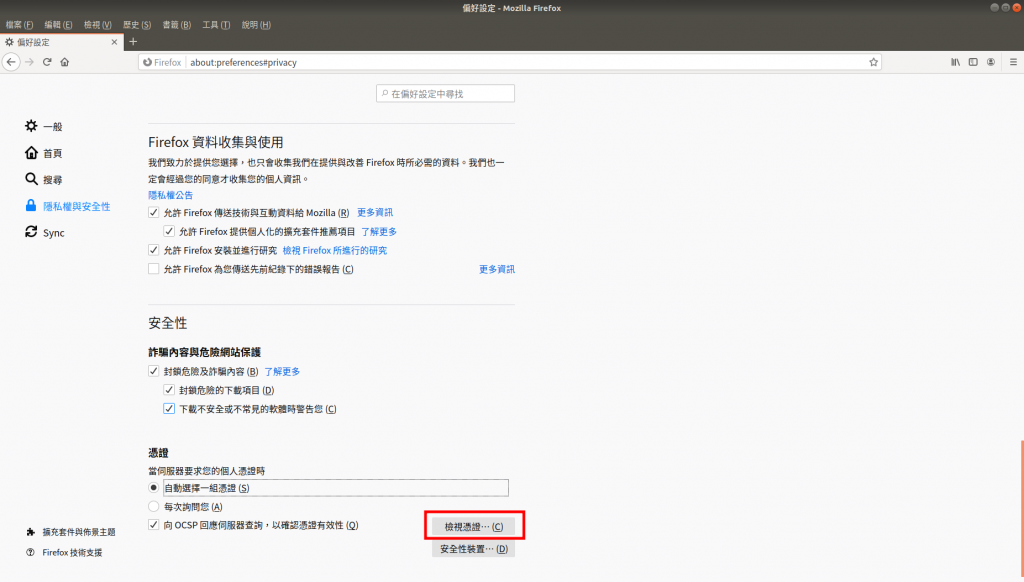
Task: Open the 說明 menu
Action: point(256,25)
